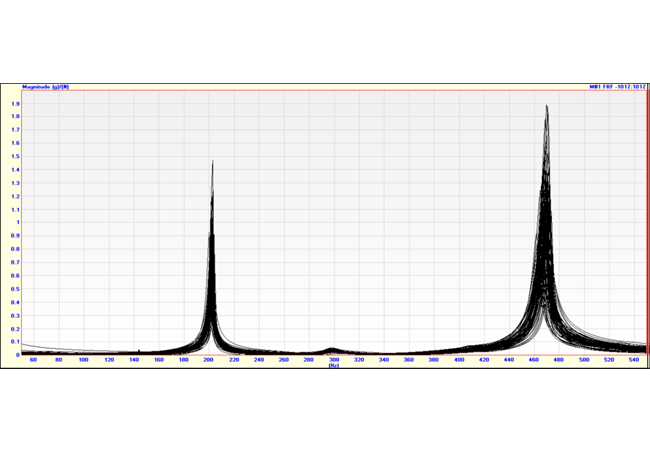Click the "1" y-axis tick value
Viewport: 650px width, 450px height.
[18, 222]
